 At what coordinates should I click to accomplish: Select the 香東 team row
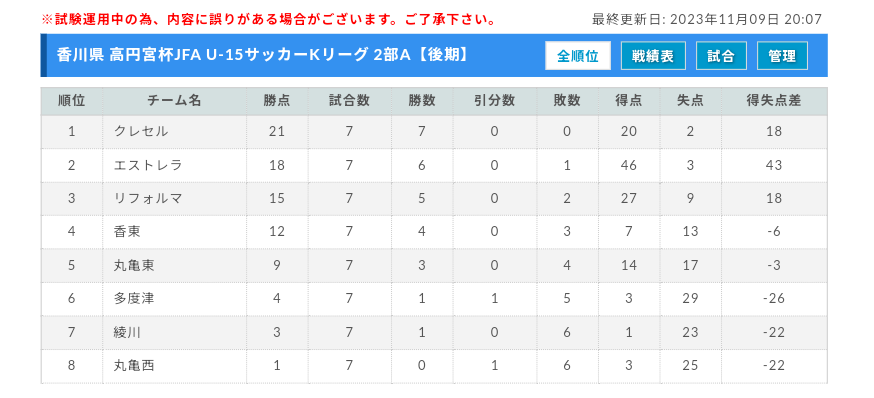click(x=434, y=232)
